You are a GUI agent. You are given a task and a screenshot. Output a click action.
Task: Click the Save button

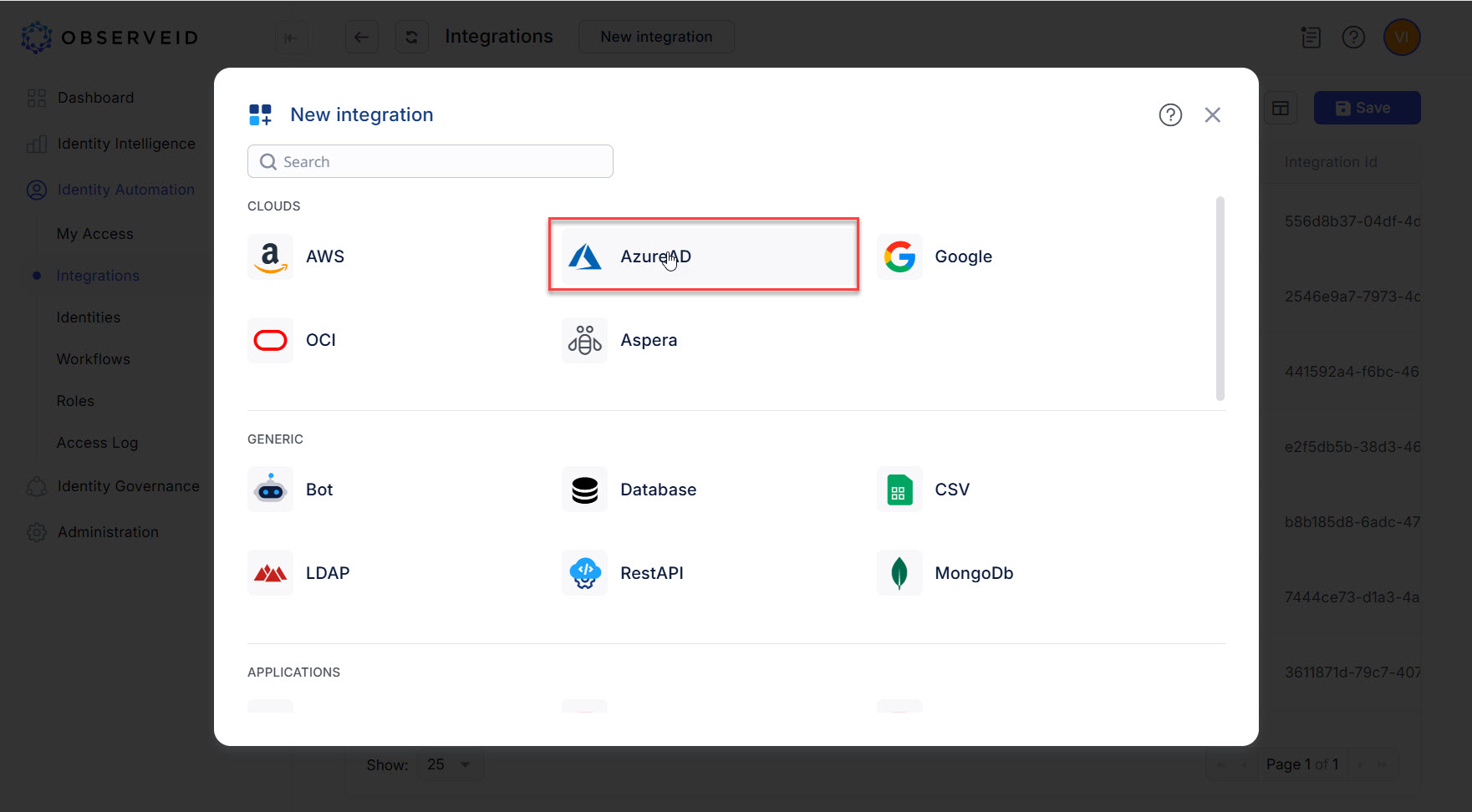coord(1366,108)
